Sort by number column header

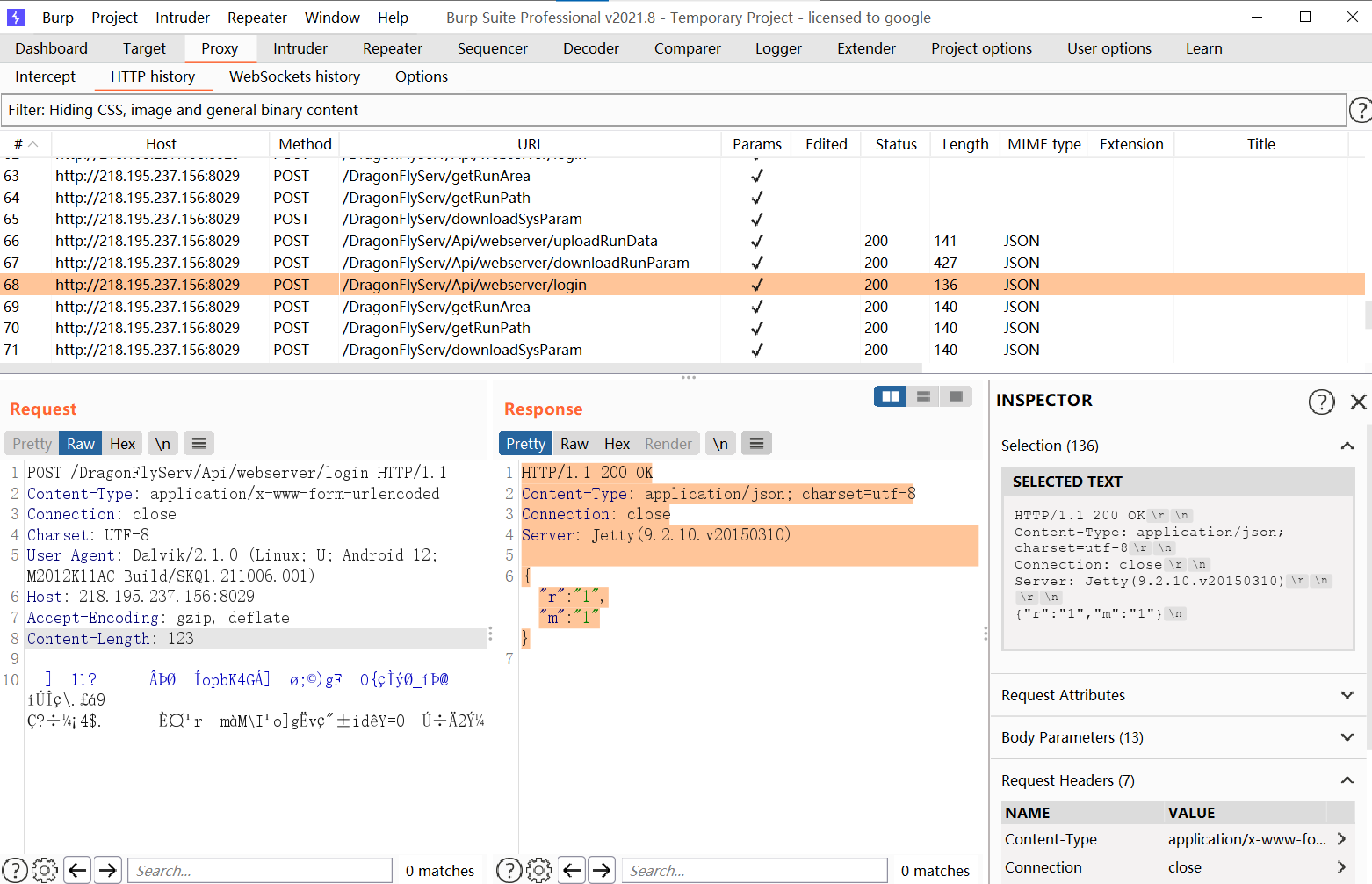pyautogui.click(x=26, y=144)
